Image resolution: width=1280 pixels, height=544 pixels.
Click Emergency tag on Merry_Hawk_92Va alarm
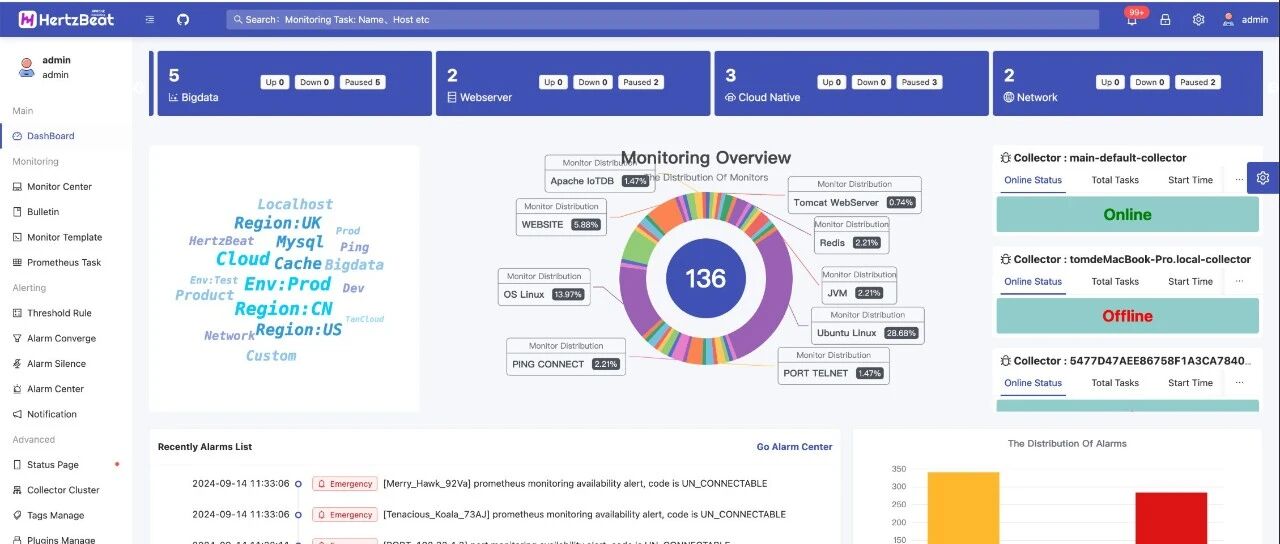coord(345,484)
